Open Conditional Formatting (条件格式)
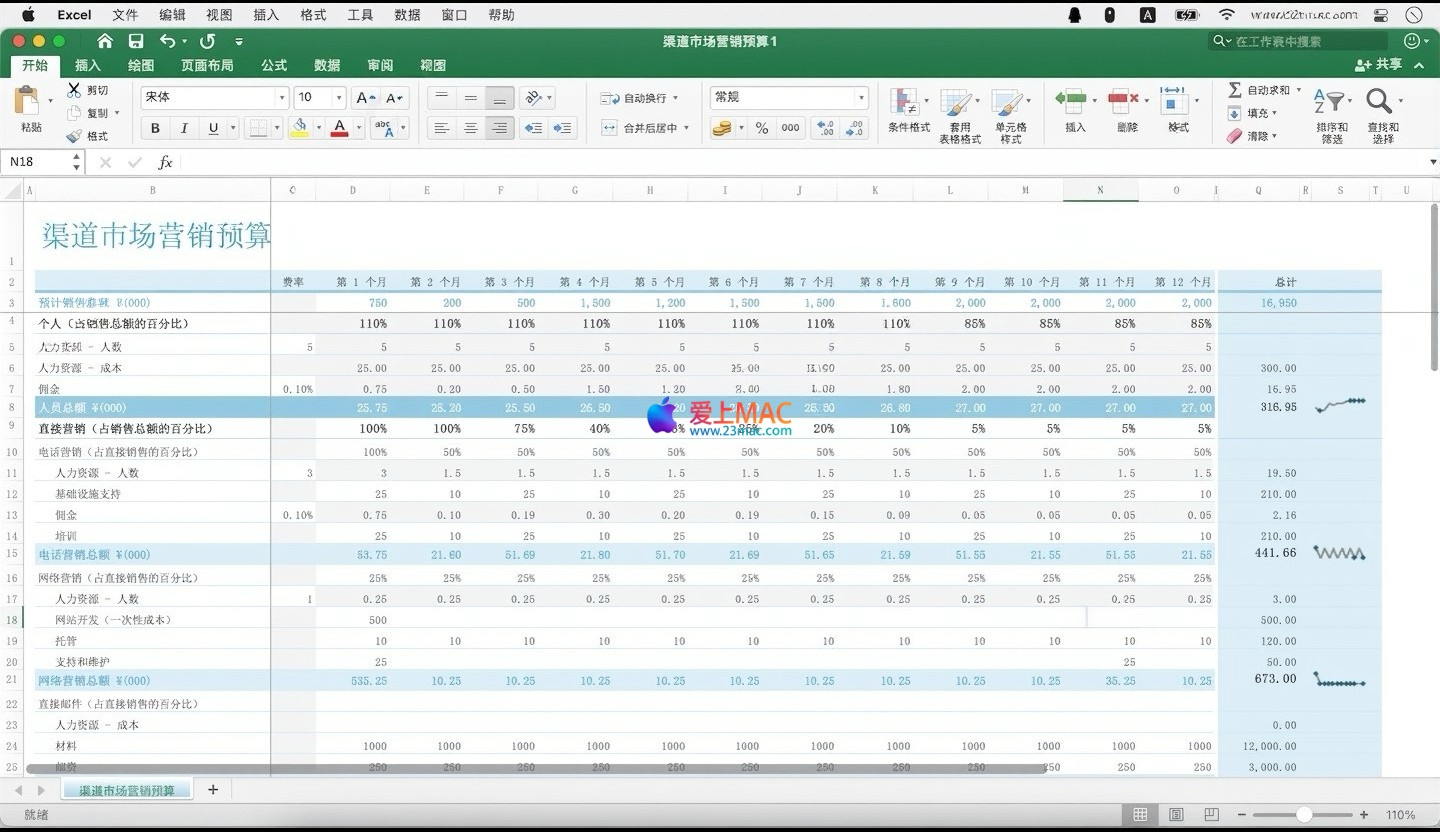 point(906,104)
